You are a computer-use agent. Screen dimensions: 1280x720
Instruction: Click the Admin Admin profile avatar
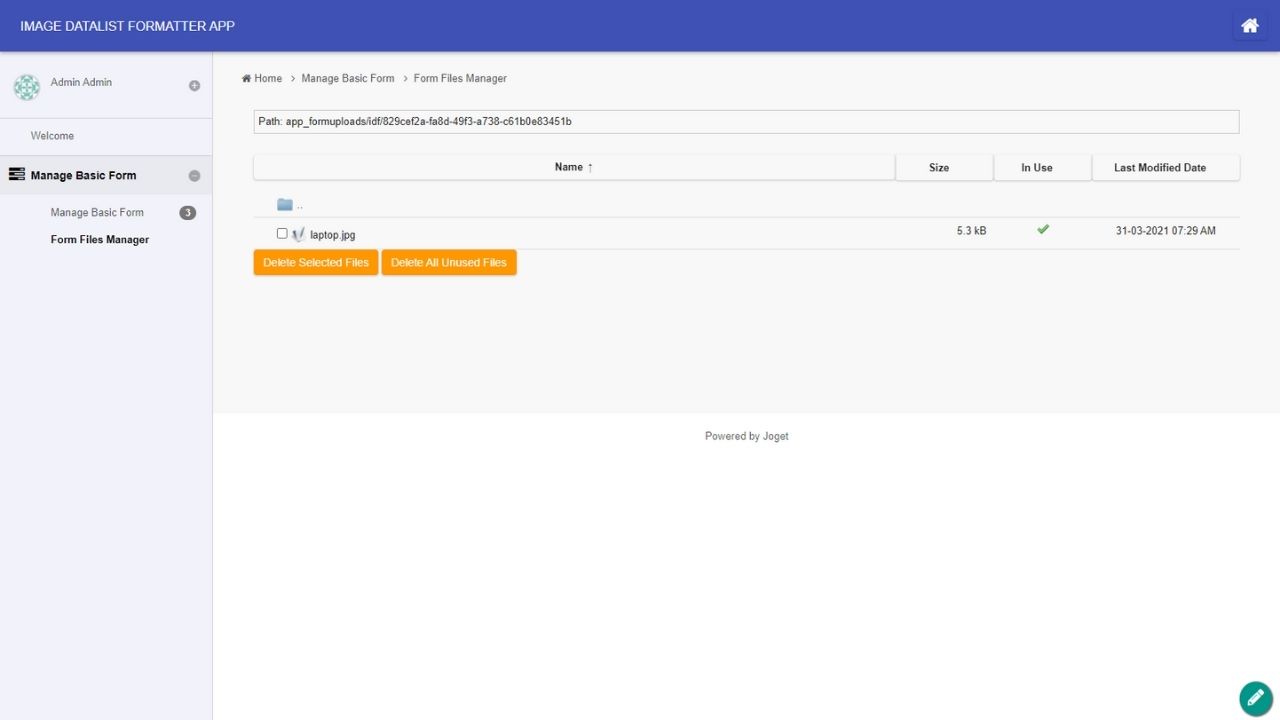tap(26, 87)
